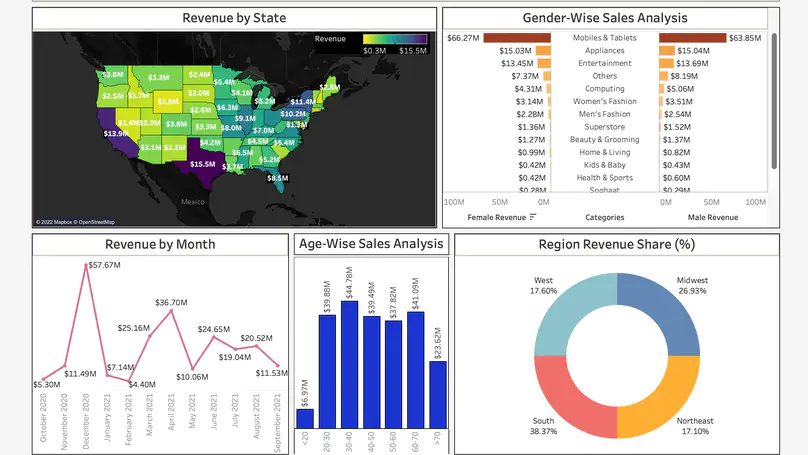Click the Men's Fashion category label

pyautogui.click(x=604, y=114)
